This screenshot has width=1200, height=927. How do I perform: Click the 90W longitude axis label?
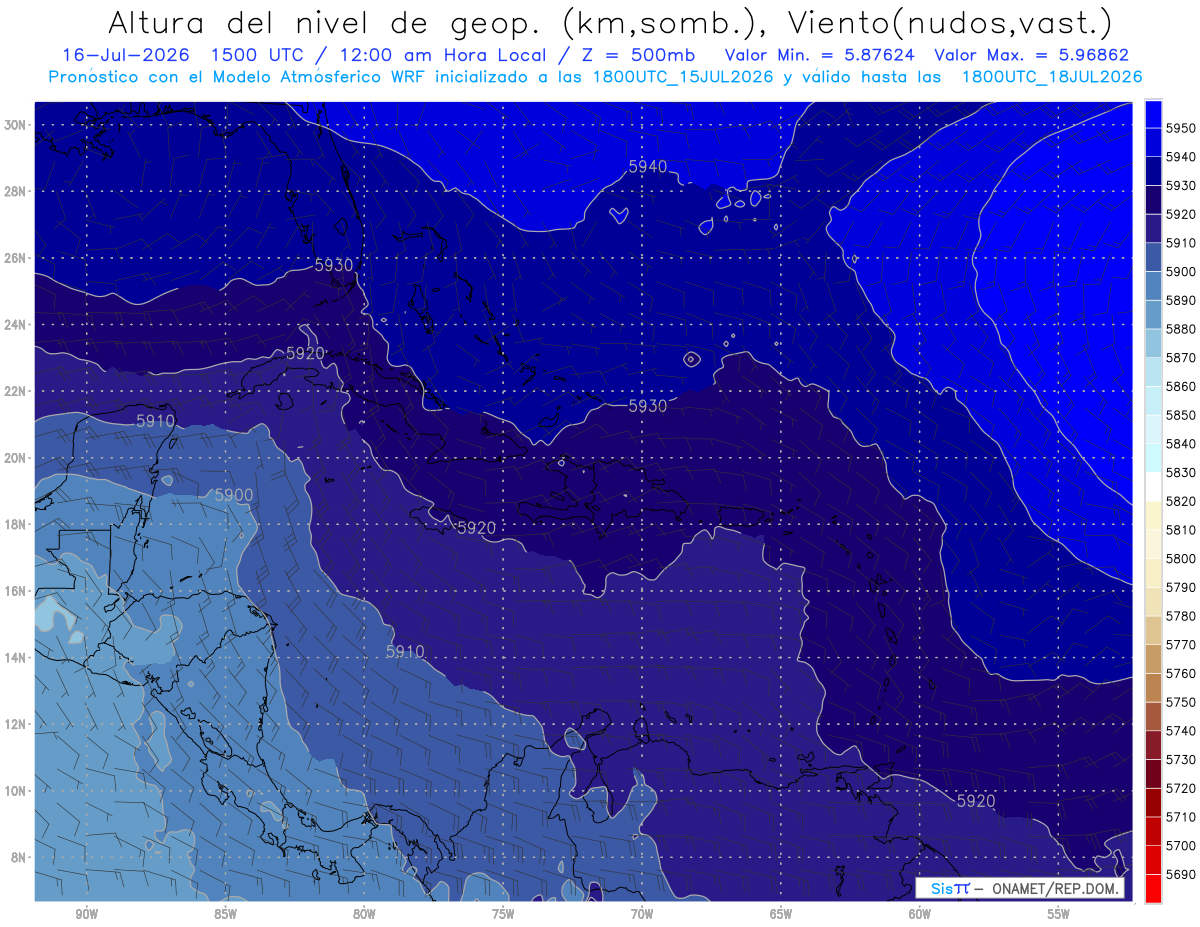click(x=86, y=915)
